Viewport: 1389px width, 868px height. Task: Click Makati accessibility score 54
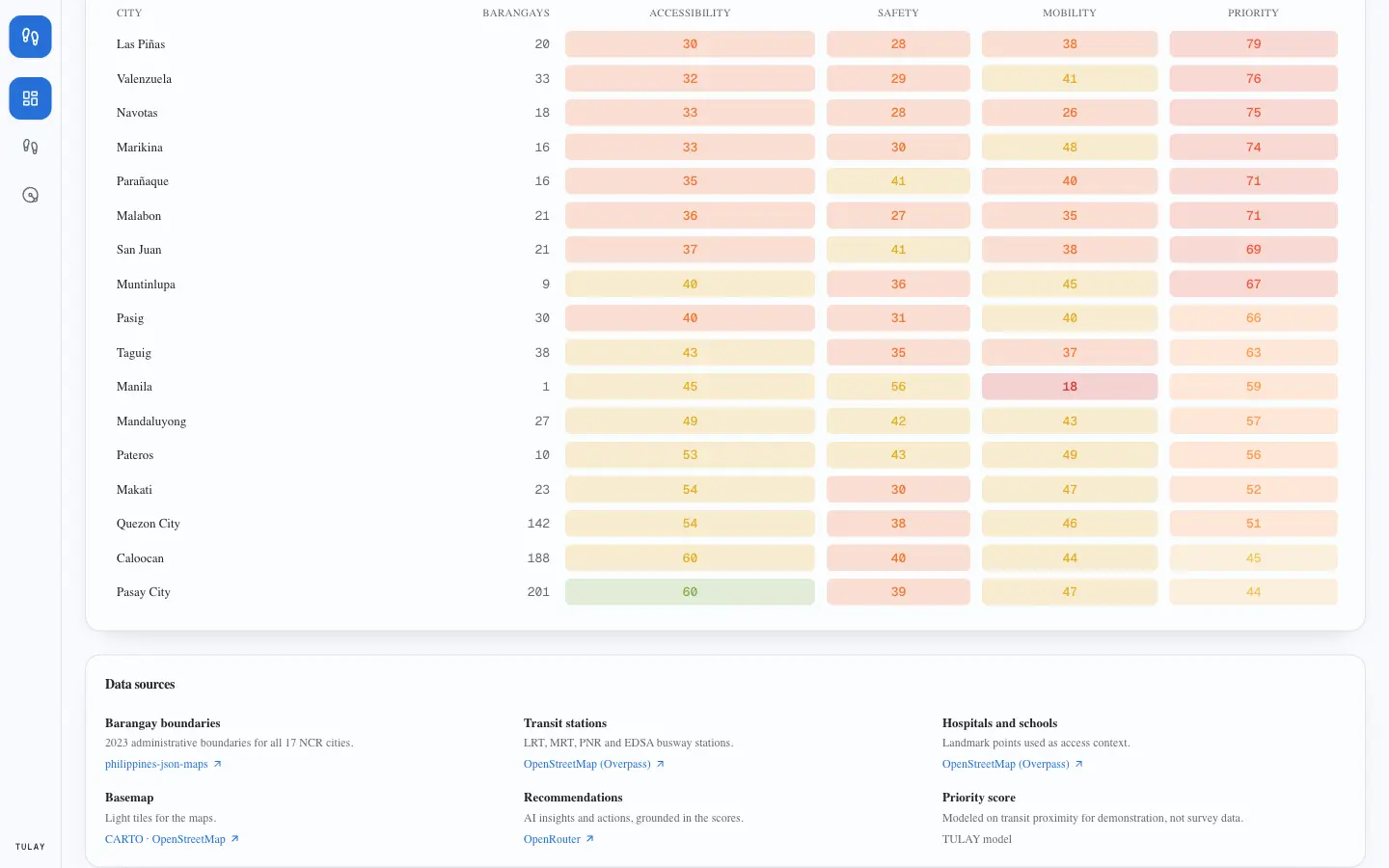tap(690, 490)
